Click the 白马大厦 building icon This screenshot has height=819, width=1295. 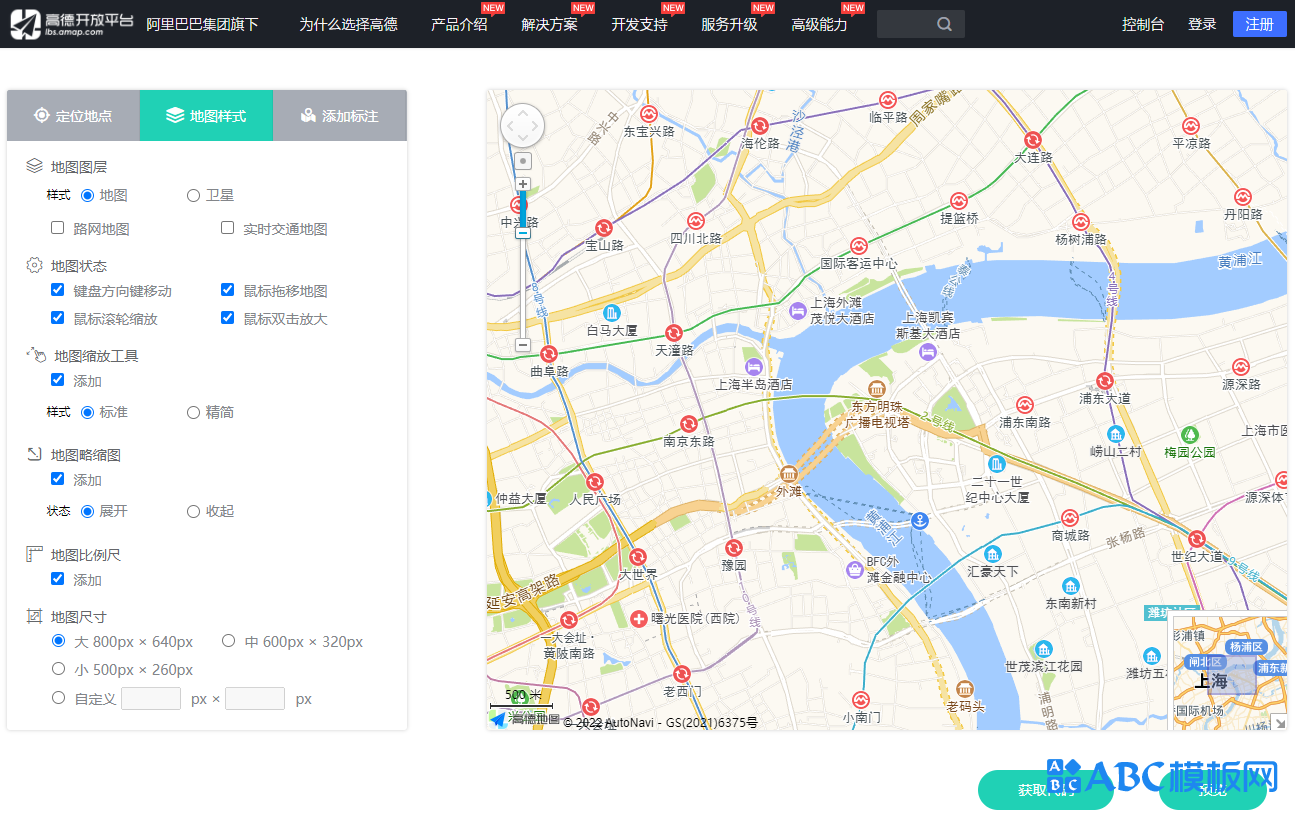[612, 313]
